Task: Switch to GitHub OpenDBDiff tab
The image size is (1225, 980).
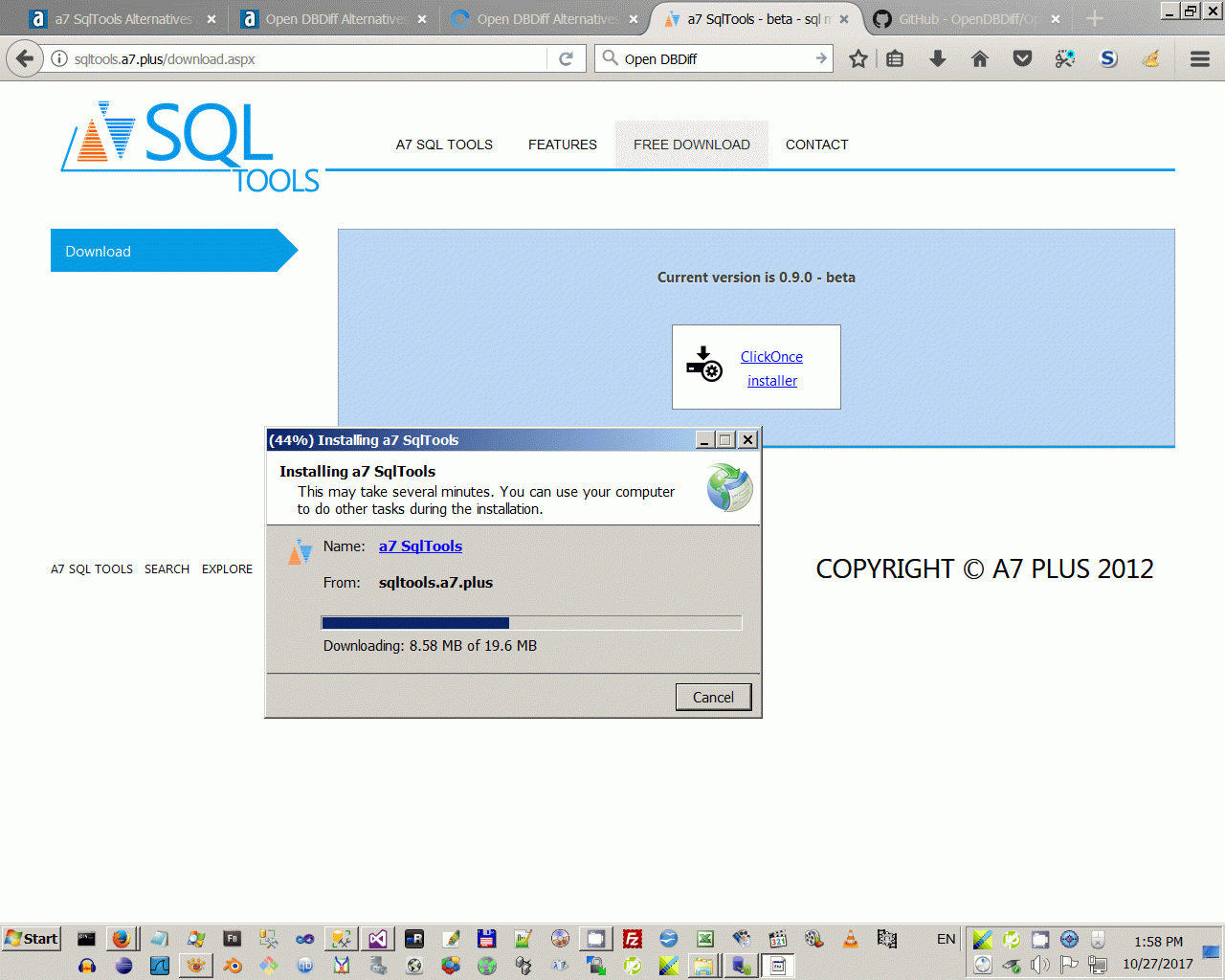Action: (969, 19)
